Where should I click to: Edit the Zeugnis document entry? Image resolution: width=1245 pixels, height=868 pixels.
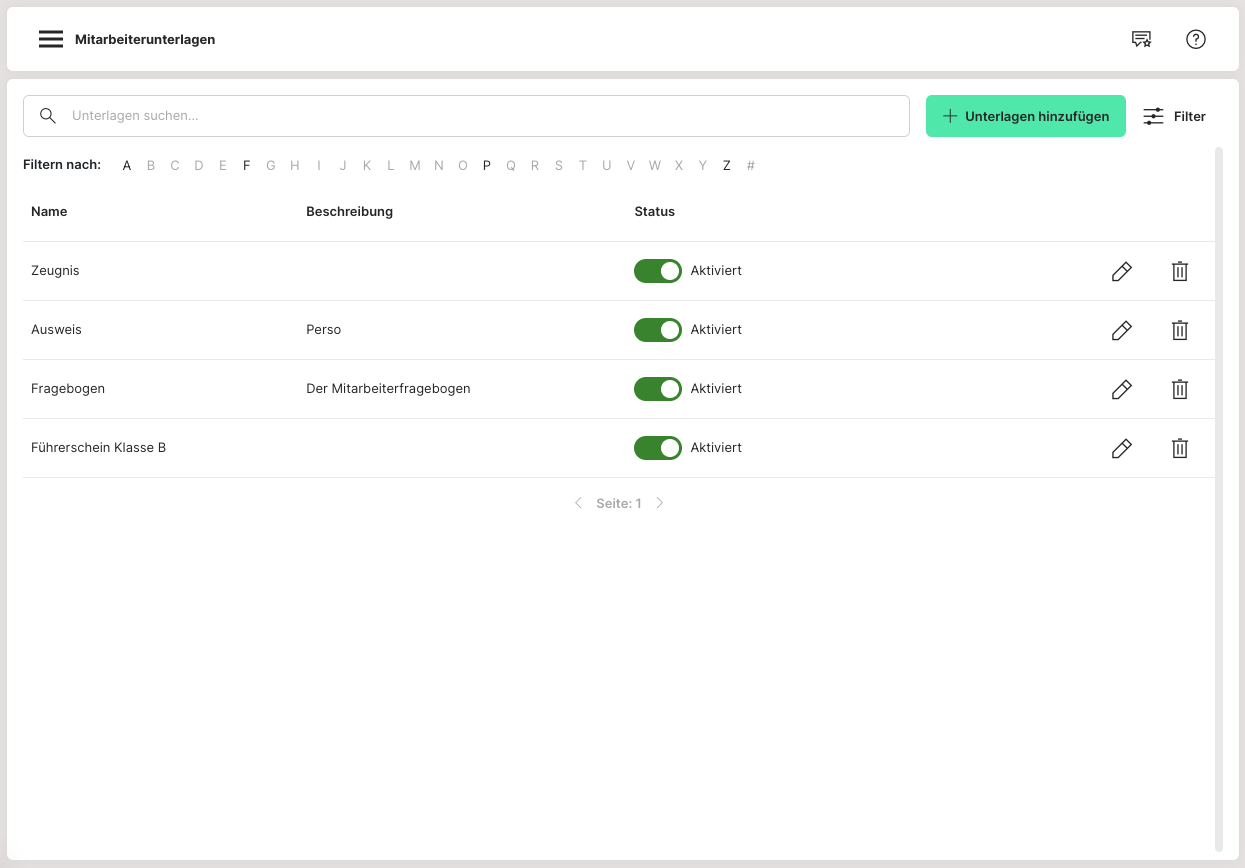1122,271
